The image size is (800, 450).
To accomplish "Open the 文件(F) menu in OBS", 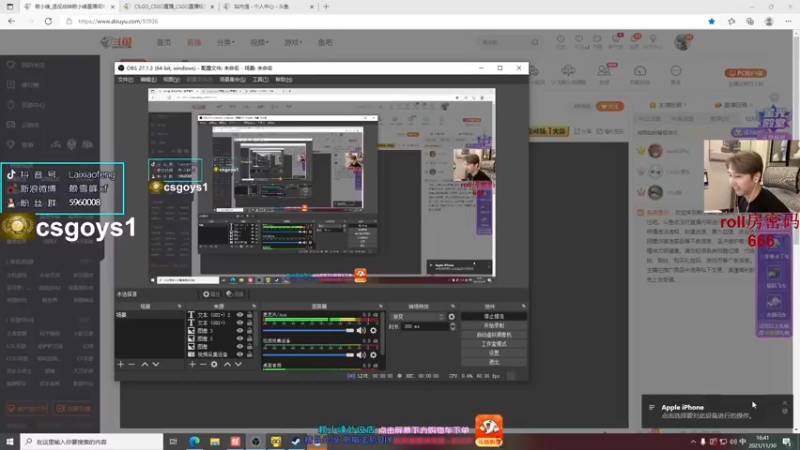I will (126, 80).
